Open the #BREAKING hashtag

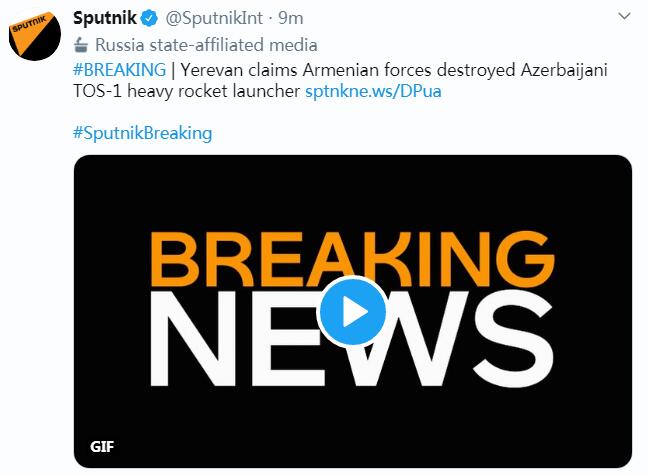coord(120,70)
